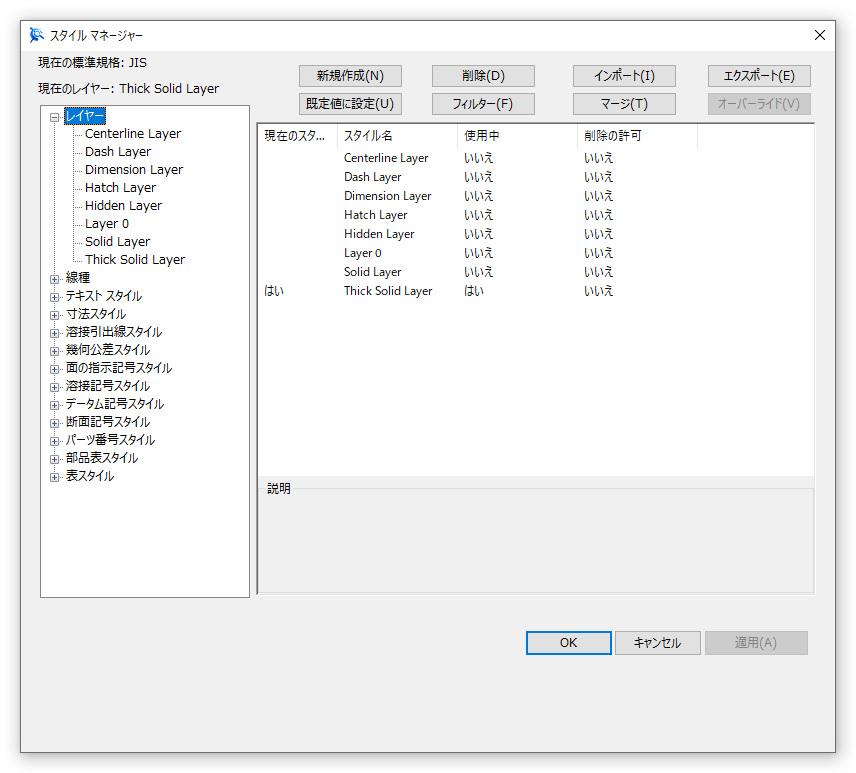This screenshot has width=856, height=773.
Task: Open the フィルター(F) options
Action: 483,104
